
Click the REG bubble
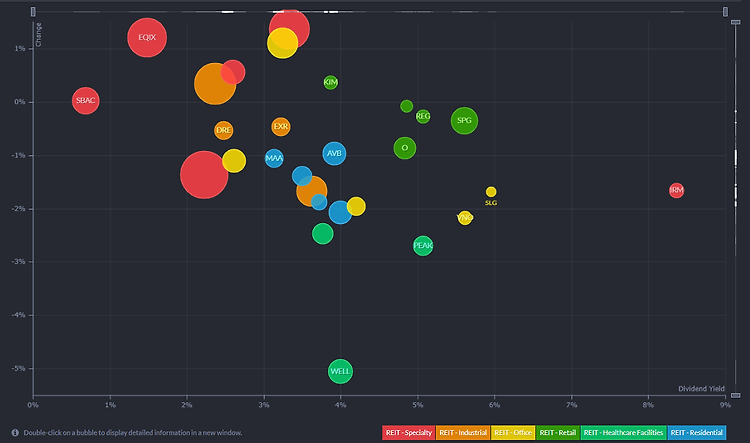tap(423, 116)
